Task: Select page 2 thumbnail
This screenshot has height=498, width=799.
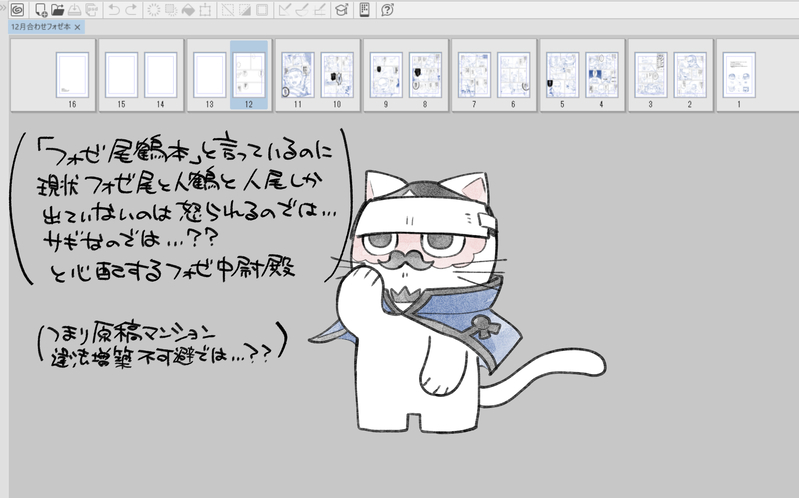Action: pos(689,75)
